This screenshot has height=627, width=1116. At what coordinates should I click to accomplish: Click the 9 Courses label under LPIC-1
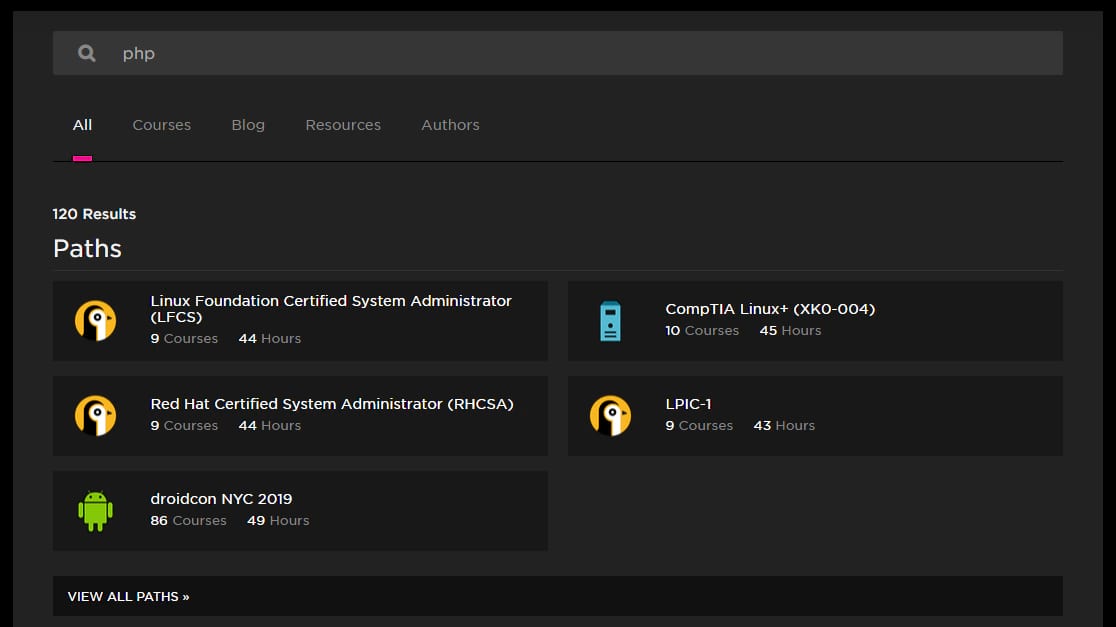coord(699,425)
